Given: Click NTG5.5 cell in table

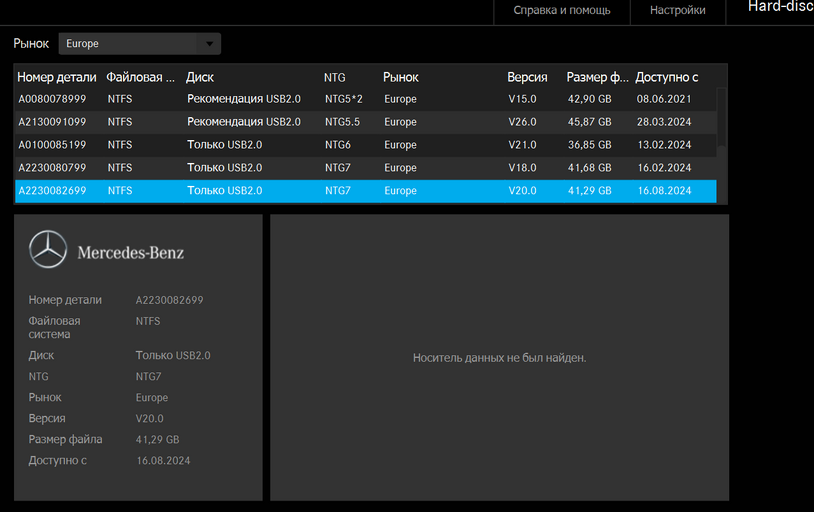Looking at the screenshot, I should (x=343, y=122).
